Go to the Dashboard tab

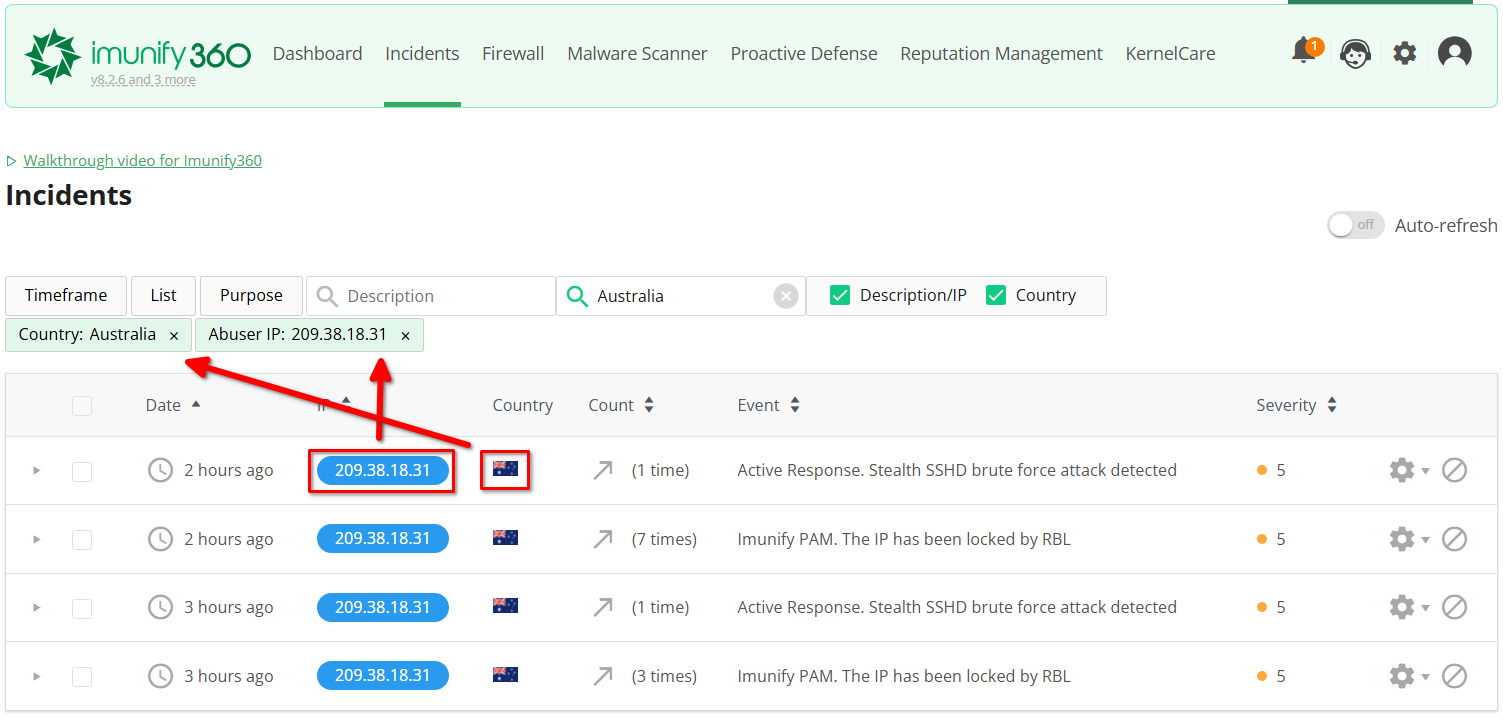pos(318,54)
